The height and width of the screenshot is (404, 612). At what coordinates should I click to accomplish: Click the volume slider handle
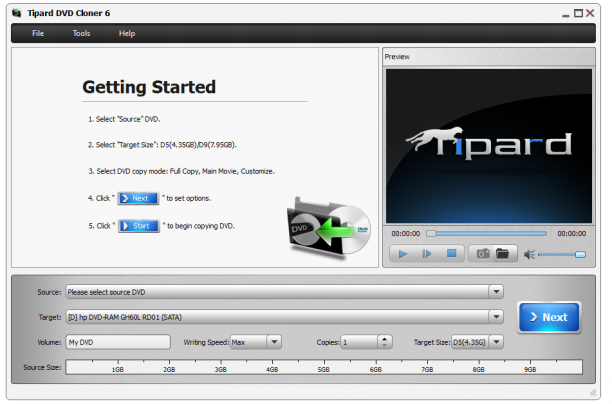click(580, 255)
